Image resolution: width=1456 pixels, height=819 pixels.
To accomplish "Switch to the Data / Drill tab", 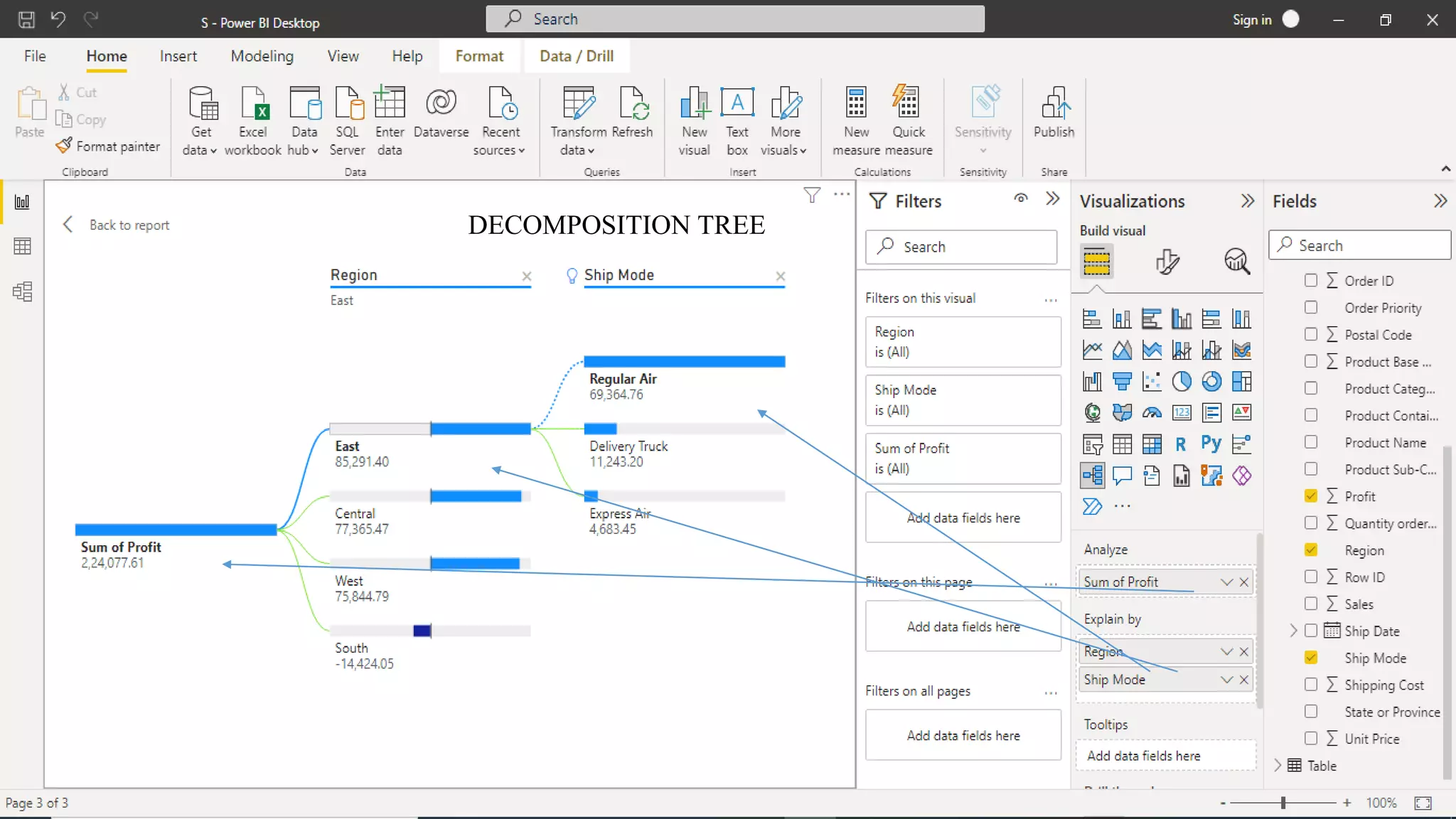I will tap(576, 56).
